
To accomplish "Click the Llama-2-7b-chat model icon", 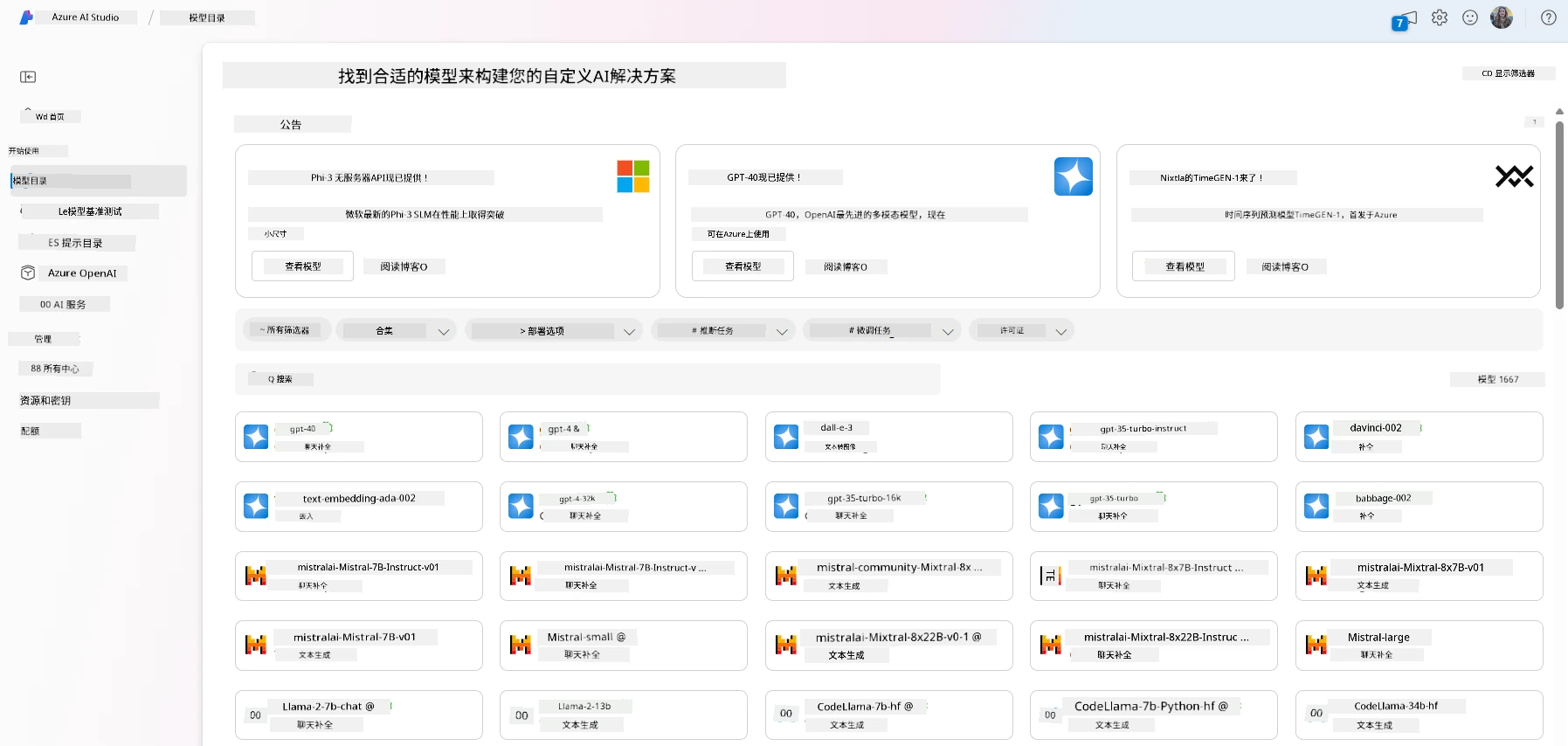I will coord(255,715).
